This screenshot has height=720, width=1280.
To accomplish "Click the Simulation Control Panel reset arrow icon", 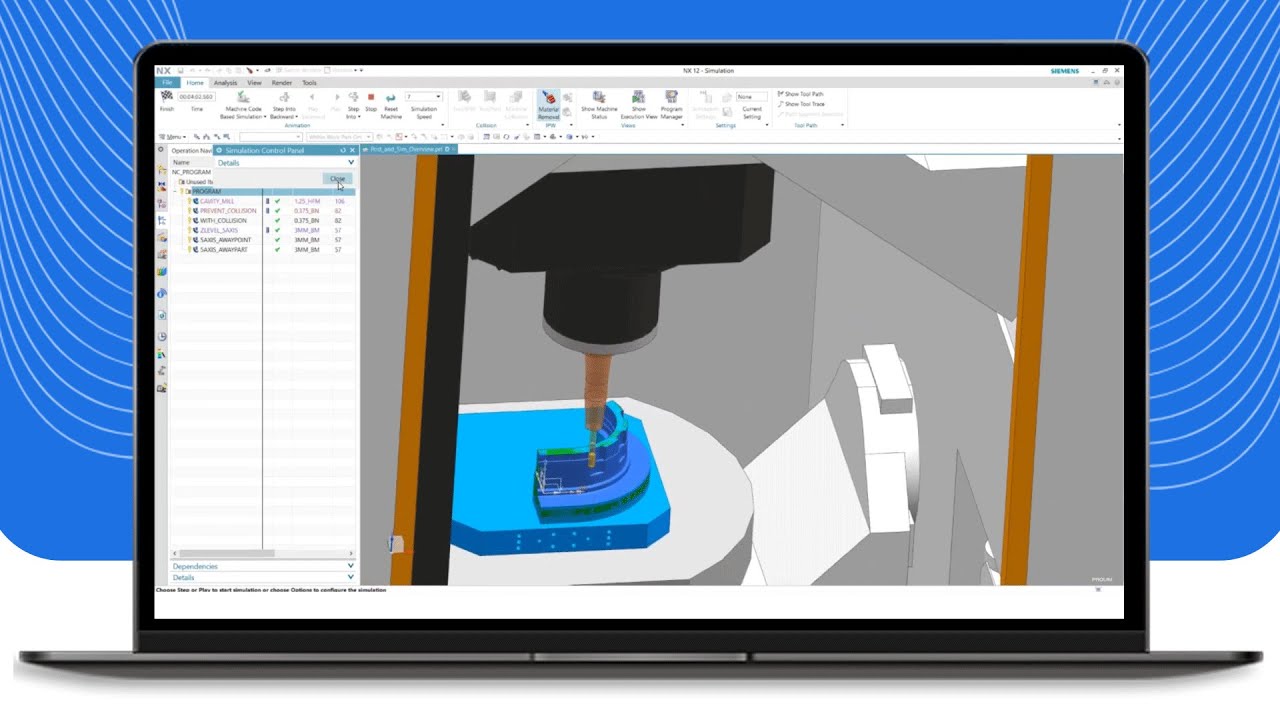I will (342, 150).
